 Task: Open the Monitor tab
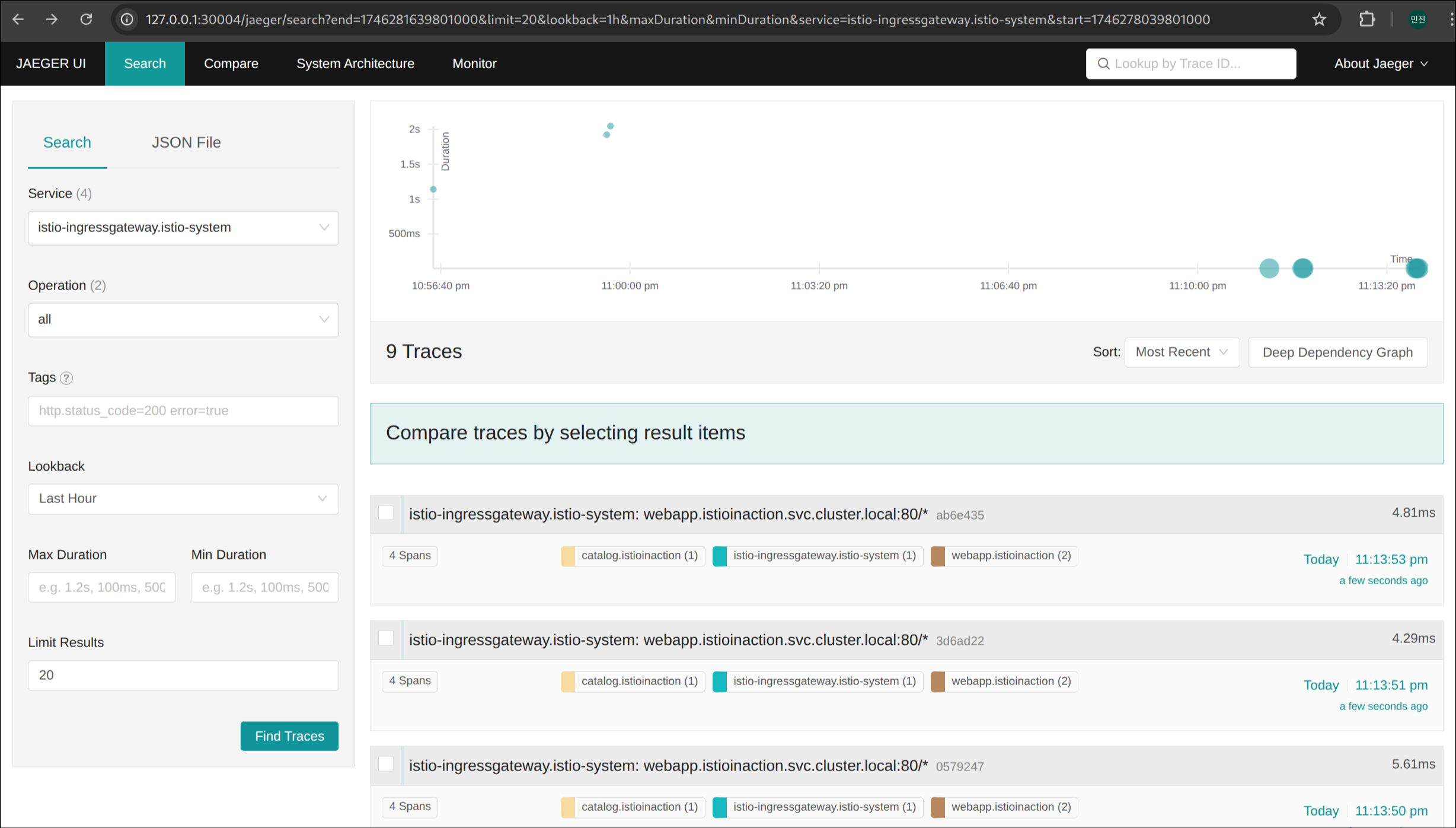pos(474,63)
